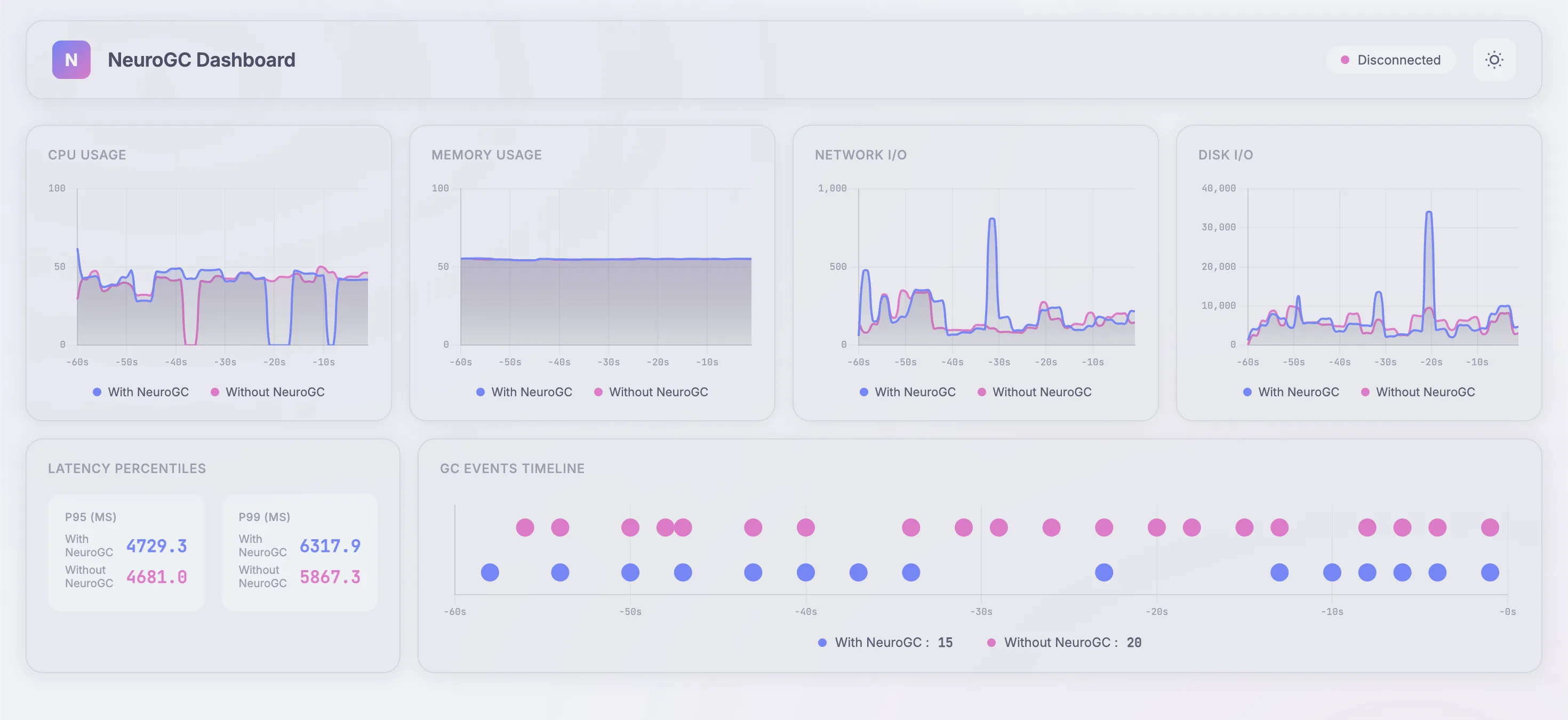This screenshot has height=720, width=1568.
Task: Click the NeuroGC purple N logo
Action: [x=71, y=60]
